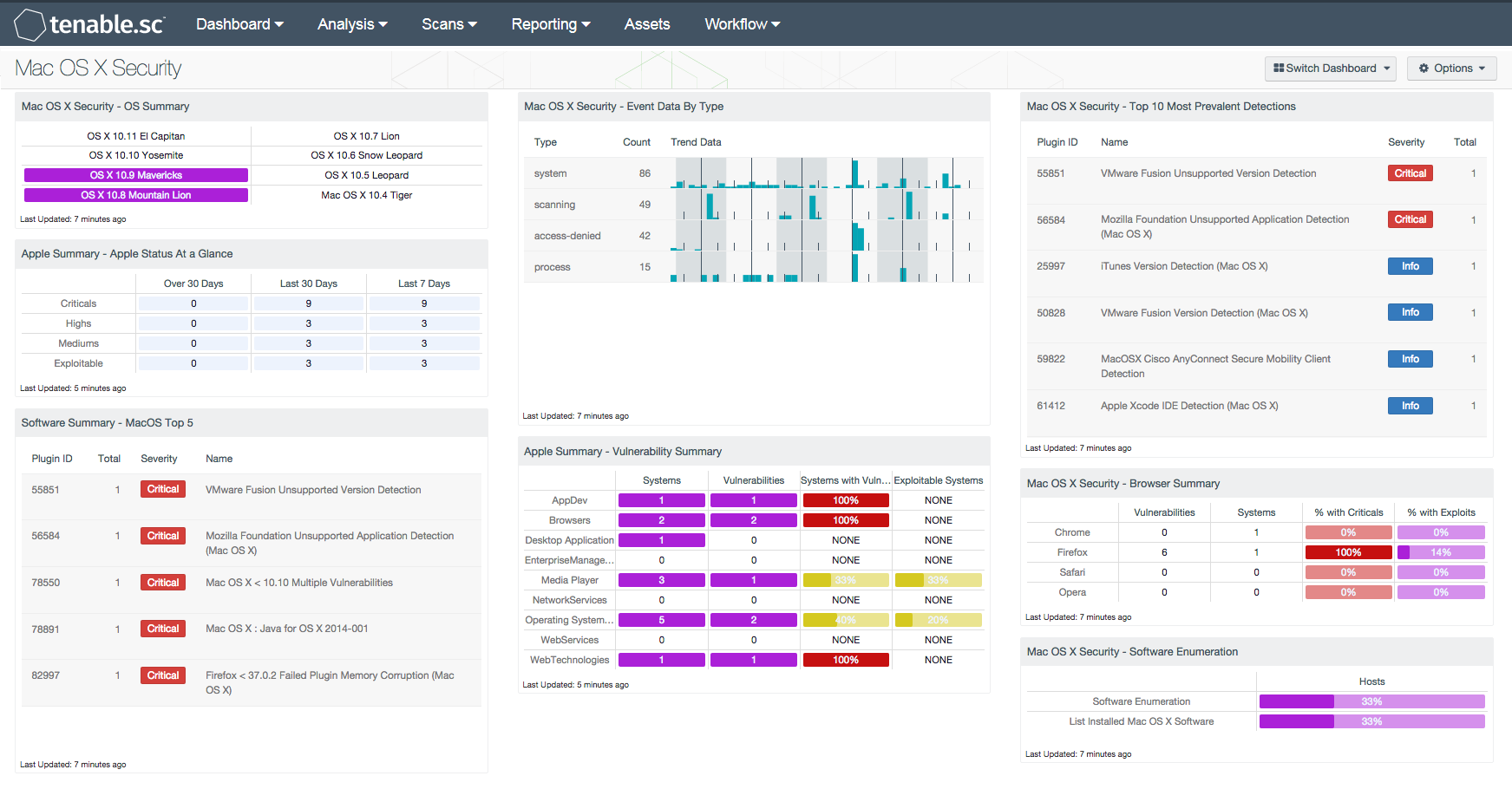The image size is (1512, 789).
Task: Open the Reporting menu
Action: (551, 24)
